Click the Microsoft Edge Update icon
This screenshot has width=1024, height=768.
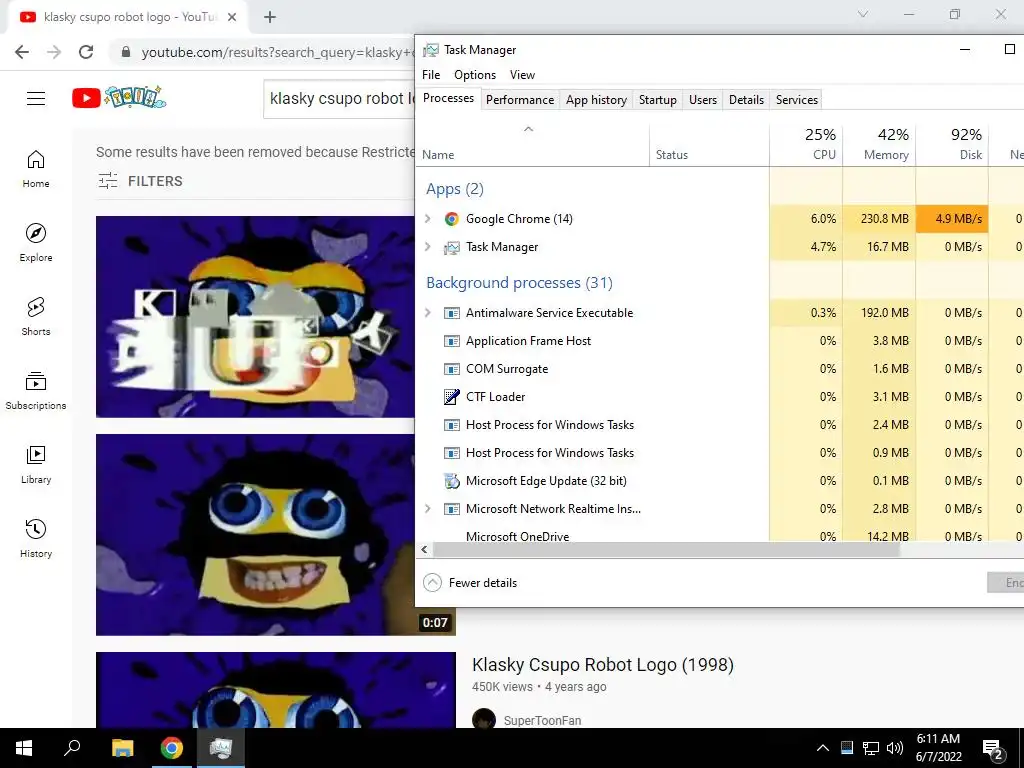click(x=451, y=481)
